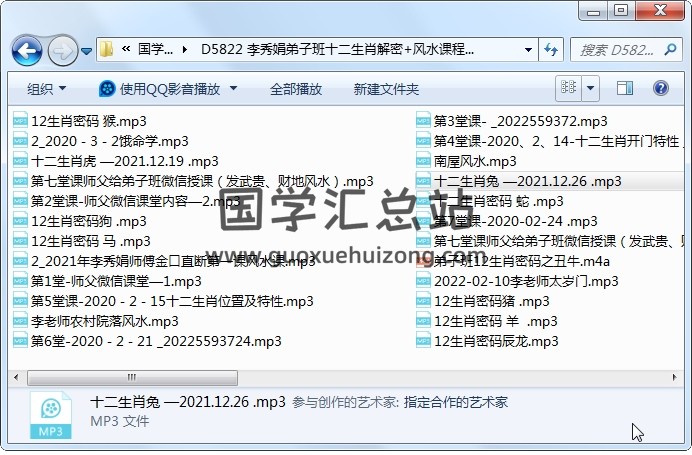Click the large MP3 thumbnail in details pane
The width and height of the screenshot is (692, 455).
pos(50,415)
